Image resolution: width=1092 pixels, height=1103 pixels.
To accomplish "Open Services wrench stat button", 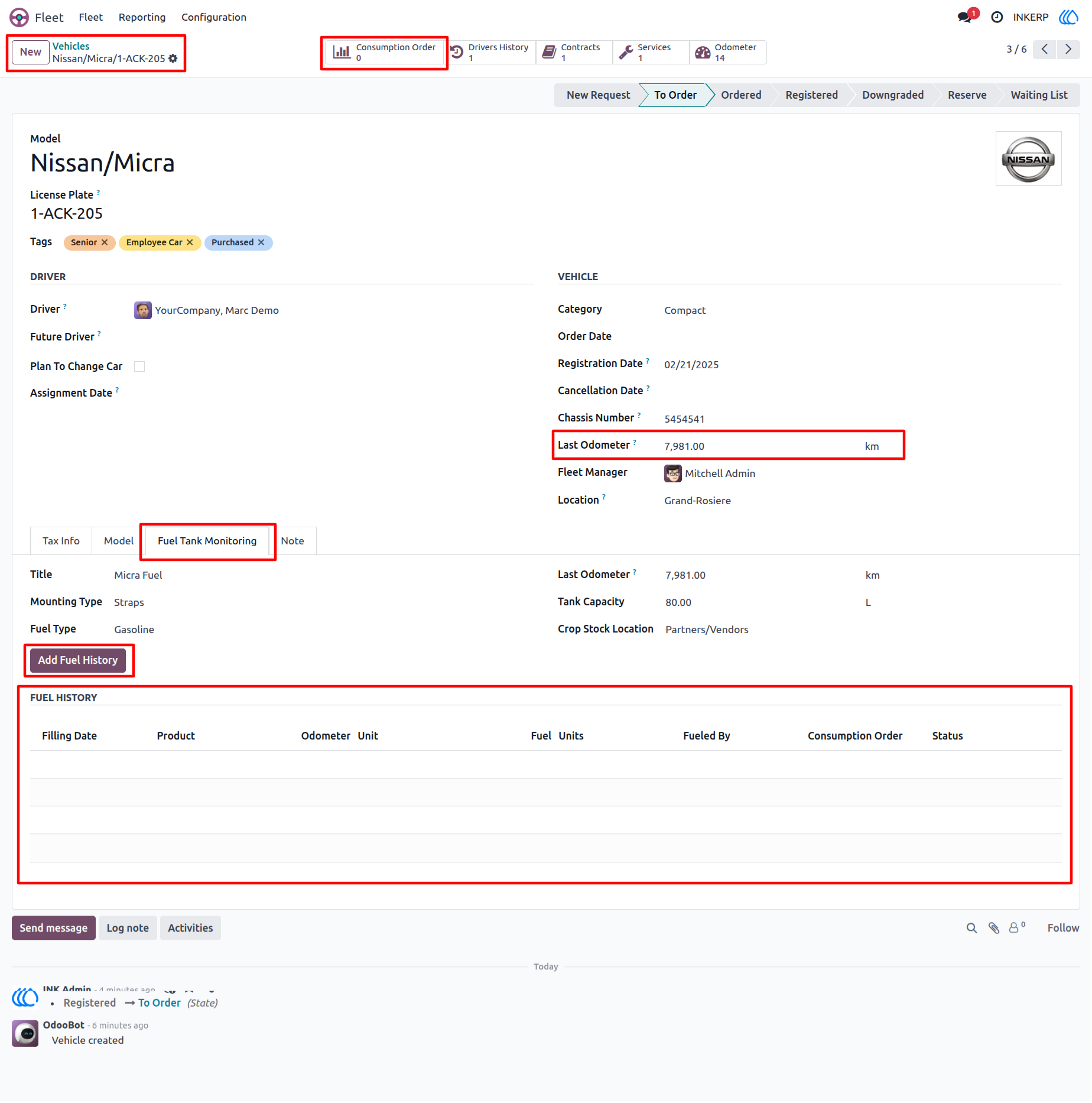I will tap(651, 52).
